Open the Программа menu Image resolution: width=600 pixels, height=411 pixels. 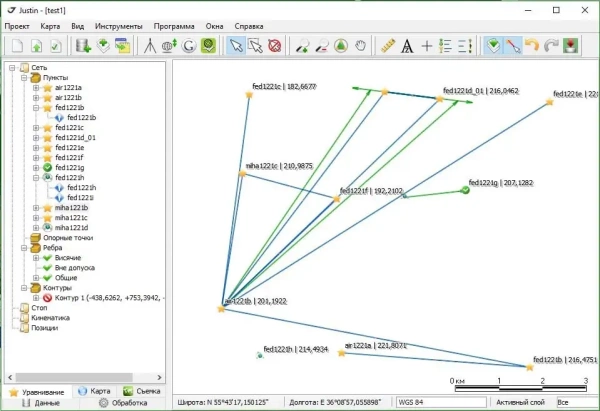[174, 26]
